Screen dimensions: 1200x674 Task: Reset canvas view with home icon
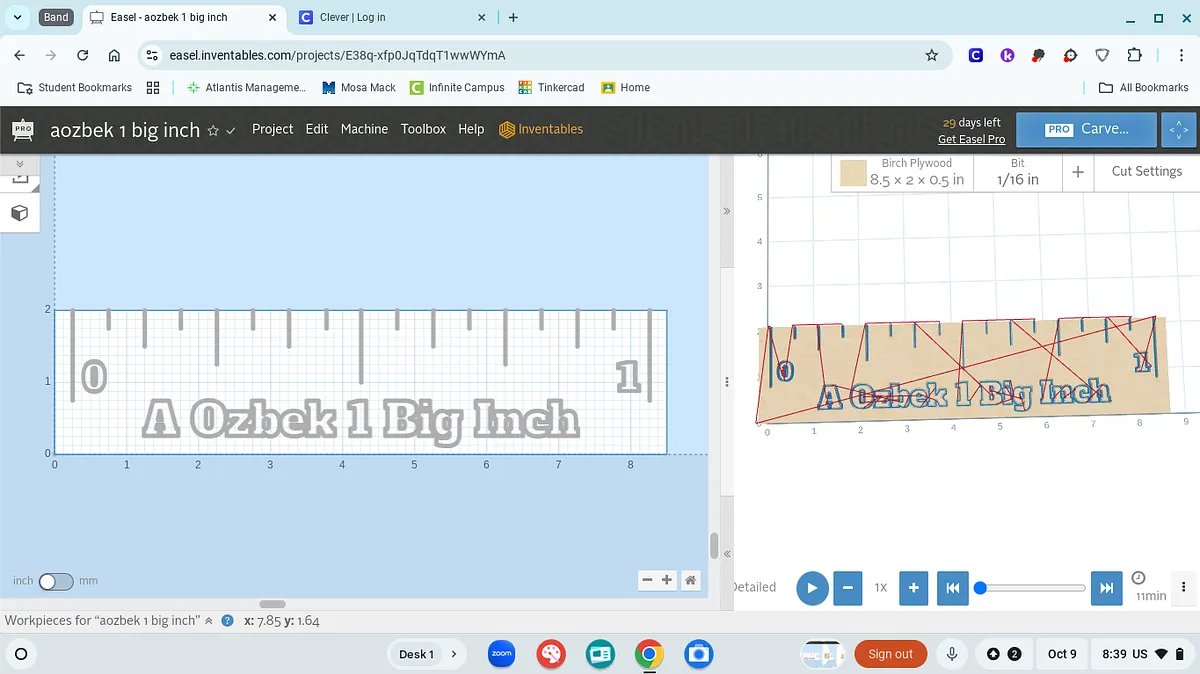690,580
